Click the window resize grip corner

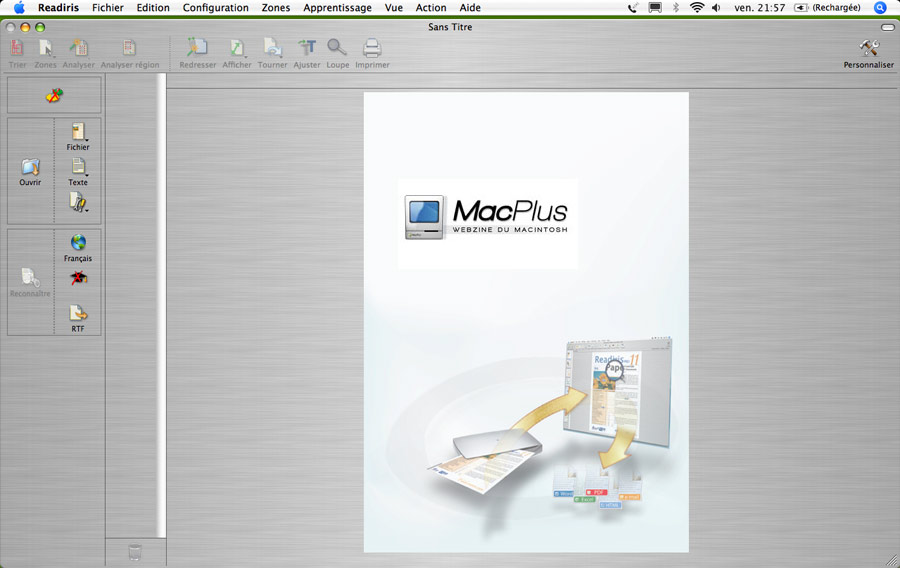coord(893,561)
